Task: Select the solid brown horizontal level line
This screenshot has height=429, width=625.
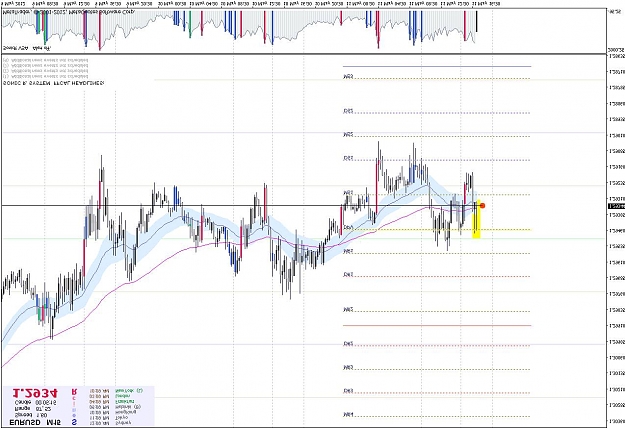Action: [x=437, y=325]
